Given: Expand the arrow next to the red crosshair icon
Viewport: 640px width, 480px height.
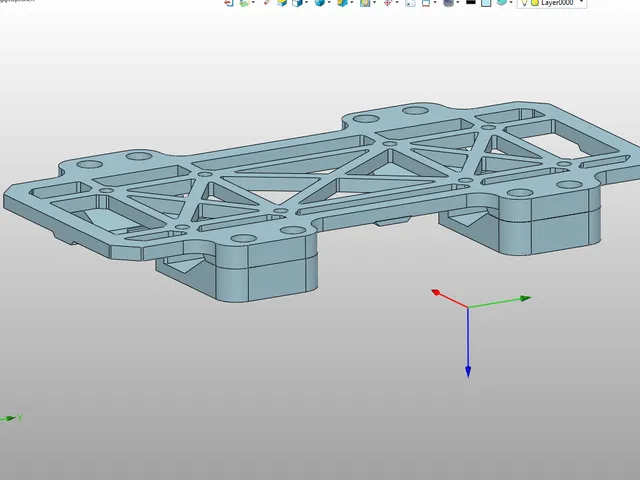Looking at the screenshot, I should click(x=397, y=2).
